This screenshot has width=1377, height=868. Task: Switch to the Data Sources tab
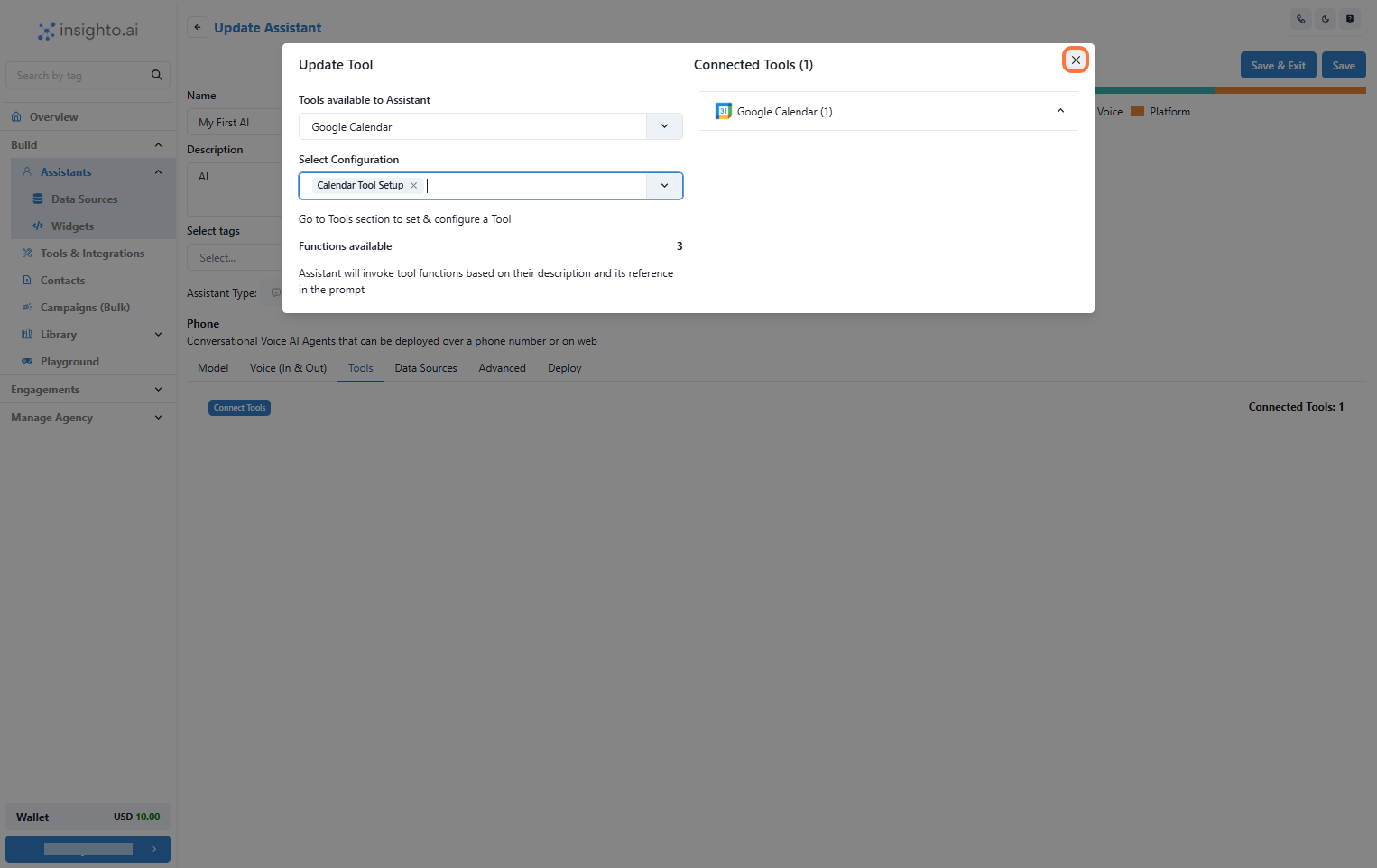click(426, 368)
